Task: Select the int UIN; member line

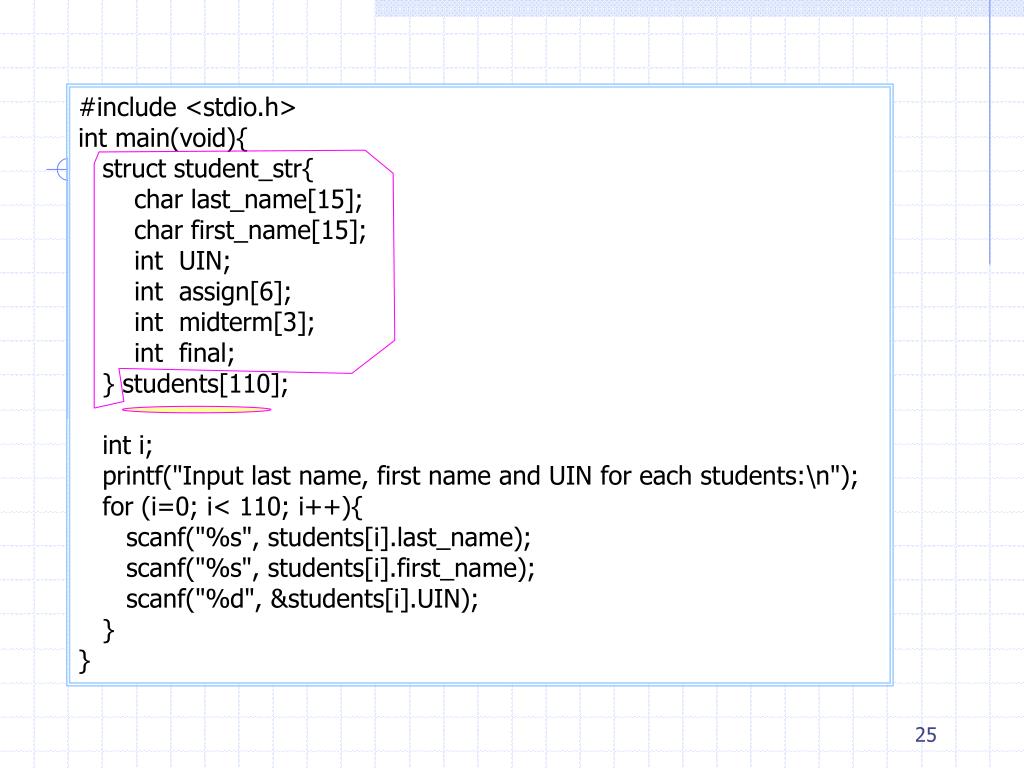Action: coord(182,261)
